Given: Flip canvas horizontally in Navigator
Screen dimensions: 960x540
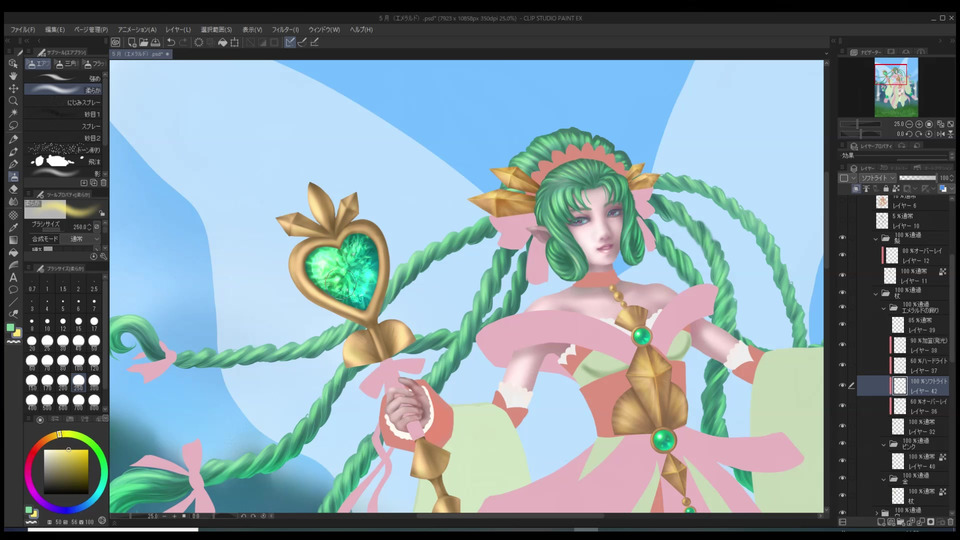Looking at the screenshot, I should pos(940,134).
